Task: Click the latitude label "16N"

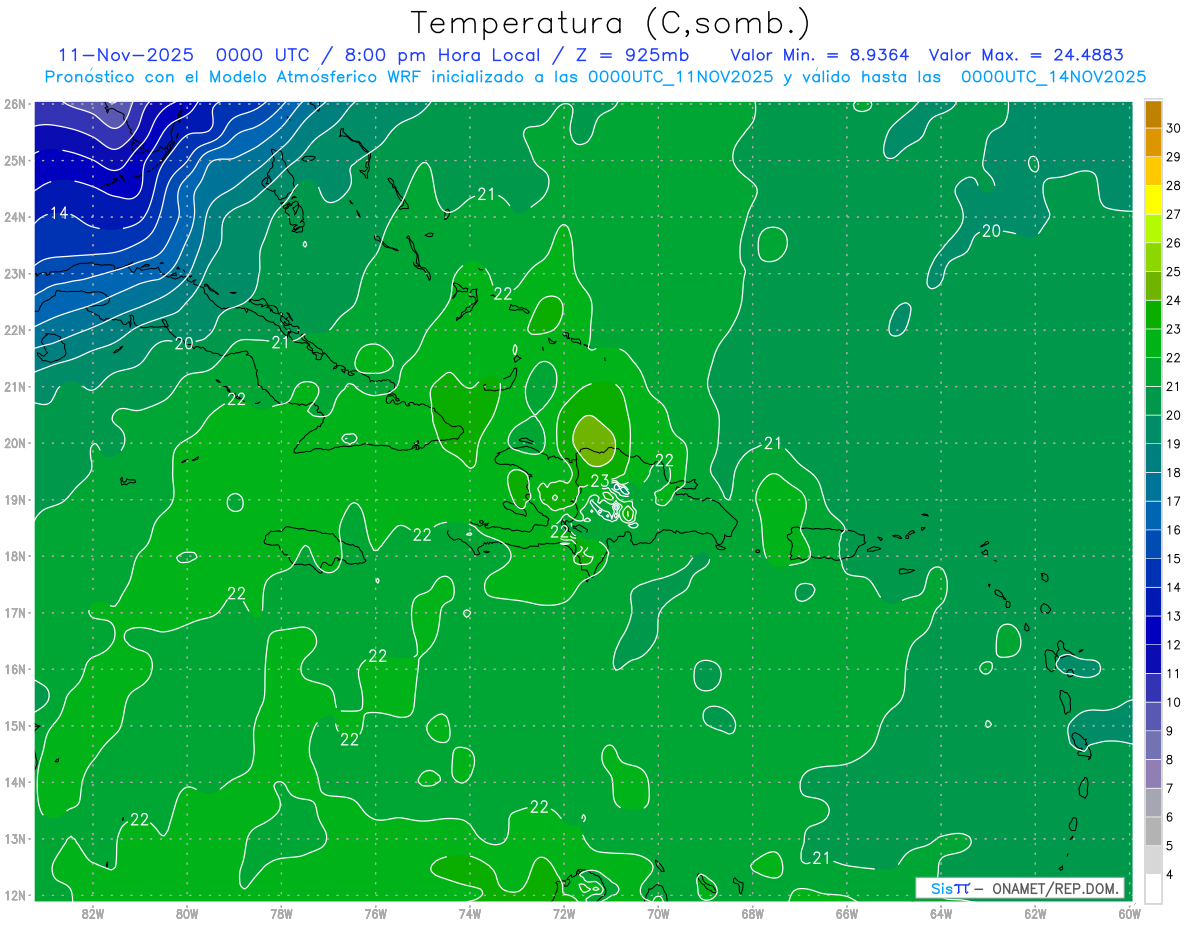Action: (x=15, y=669)
